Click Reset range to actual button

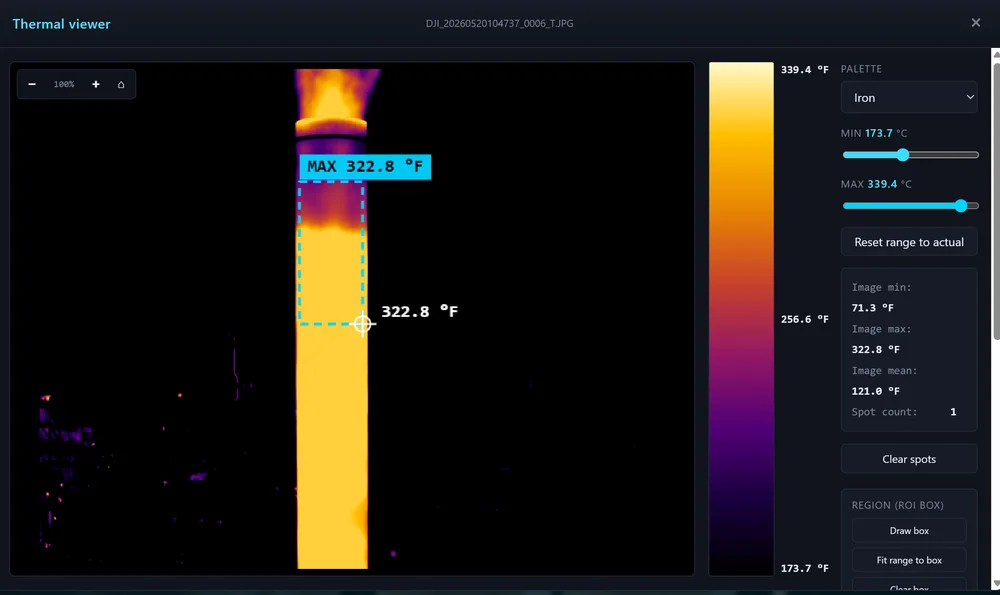click(909, 242)
